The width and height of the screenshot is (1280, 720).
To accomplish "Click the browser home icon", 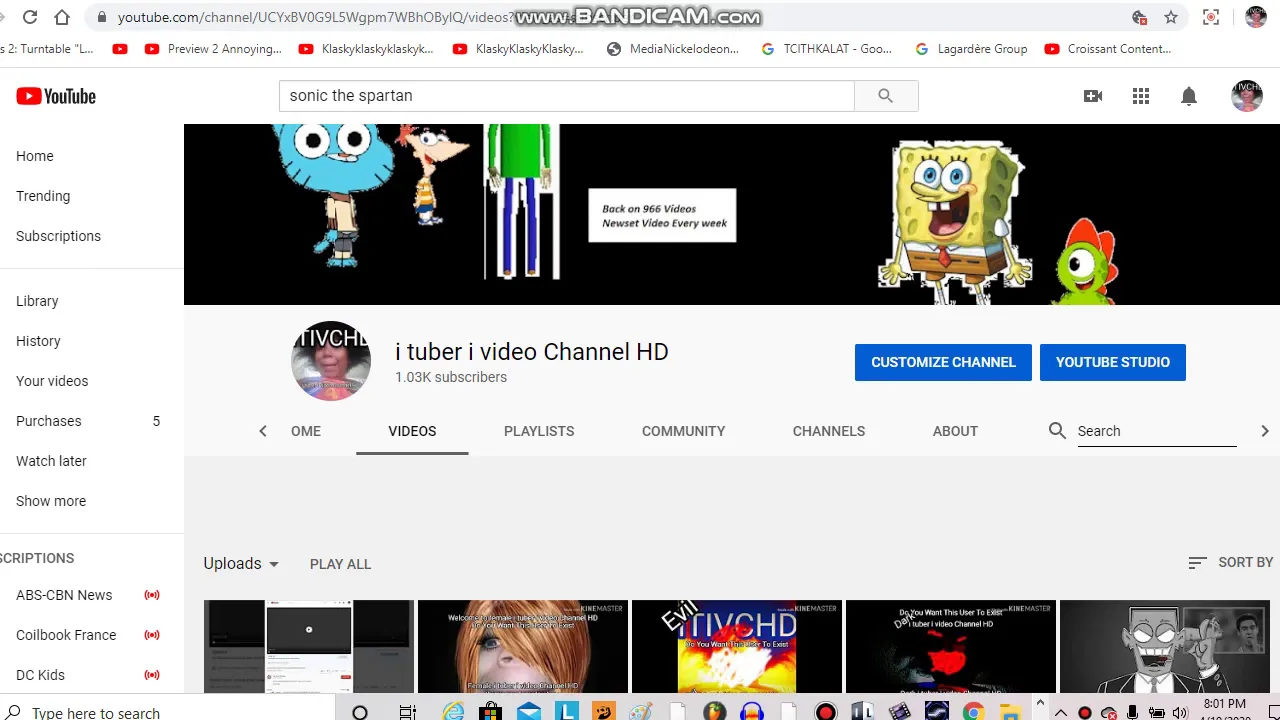I will (x=62, y=17).
